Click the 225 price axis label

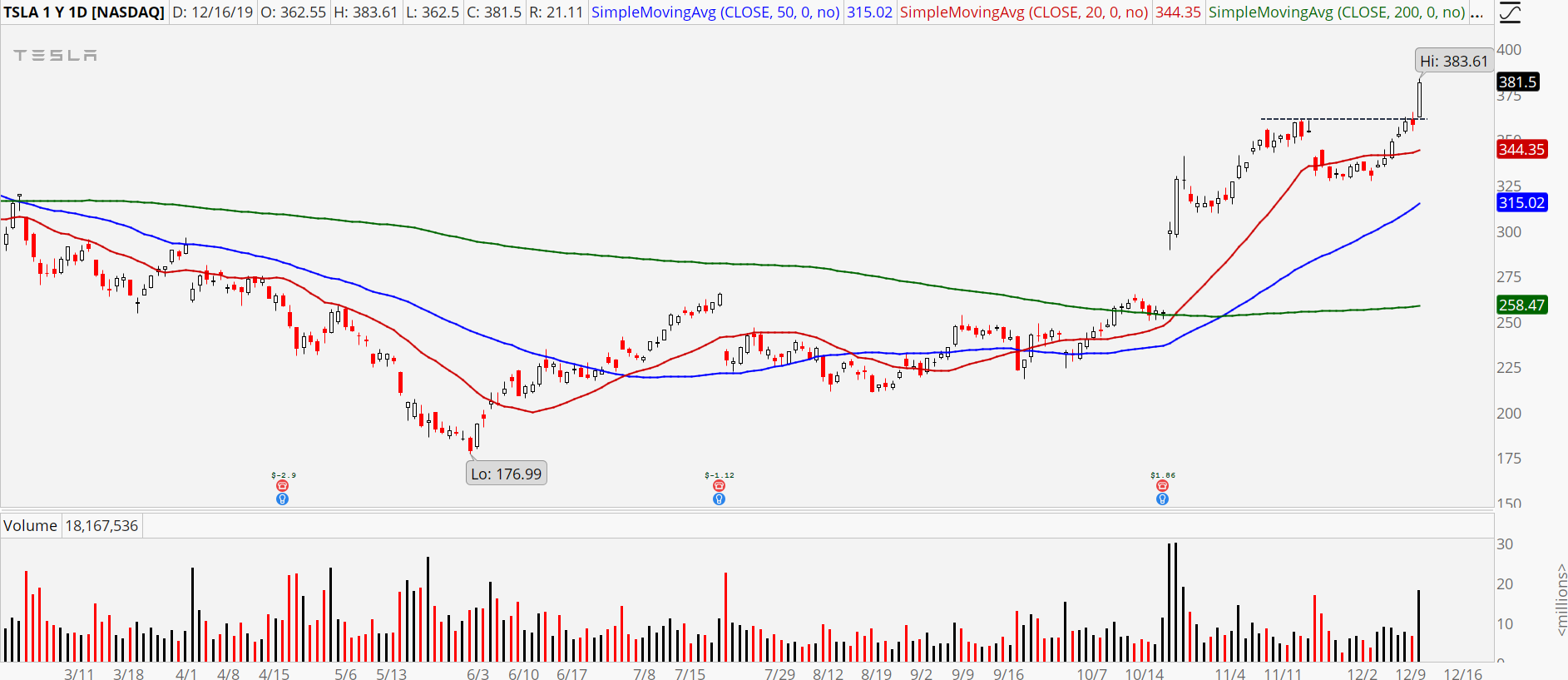(x=1509, y=368)
